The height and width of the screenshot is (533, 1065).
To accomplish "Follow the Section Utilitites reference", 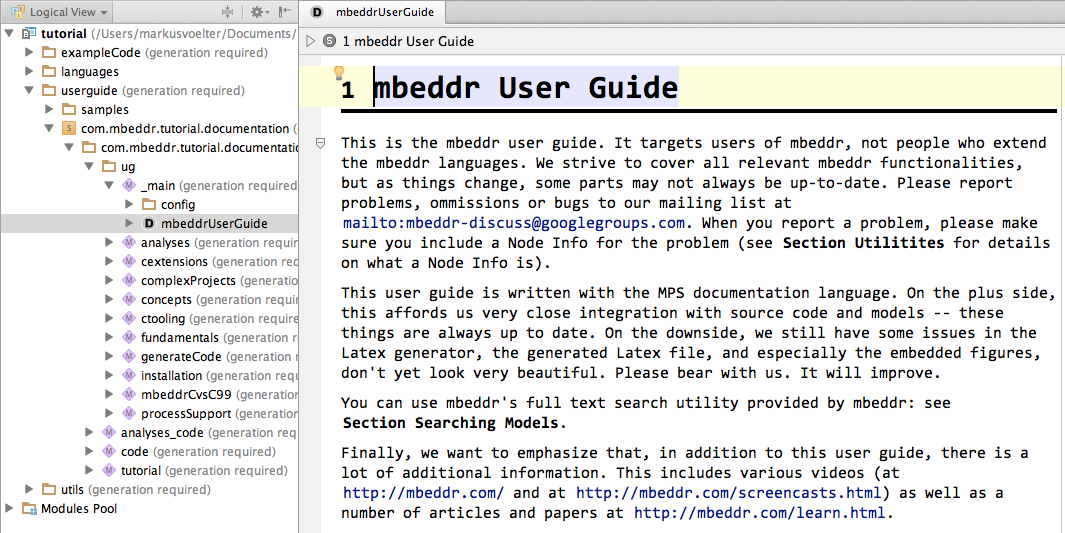I will click(864, 242).
